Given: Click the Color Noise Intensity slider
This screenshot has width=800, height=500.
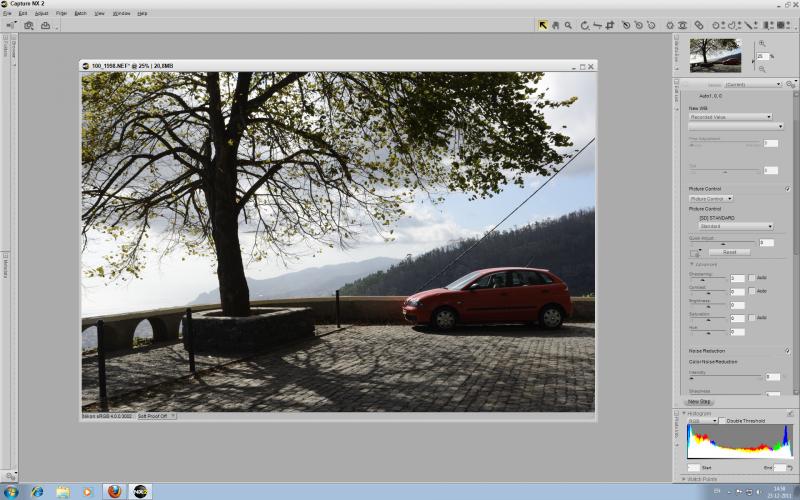Looking at the screenshot, I should [x=725, y=378].
